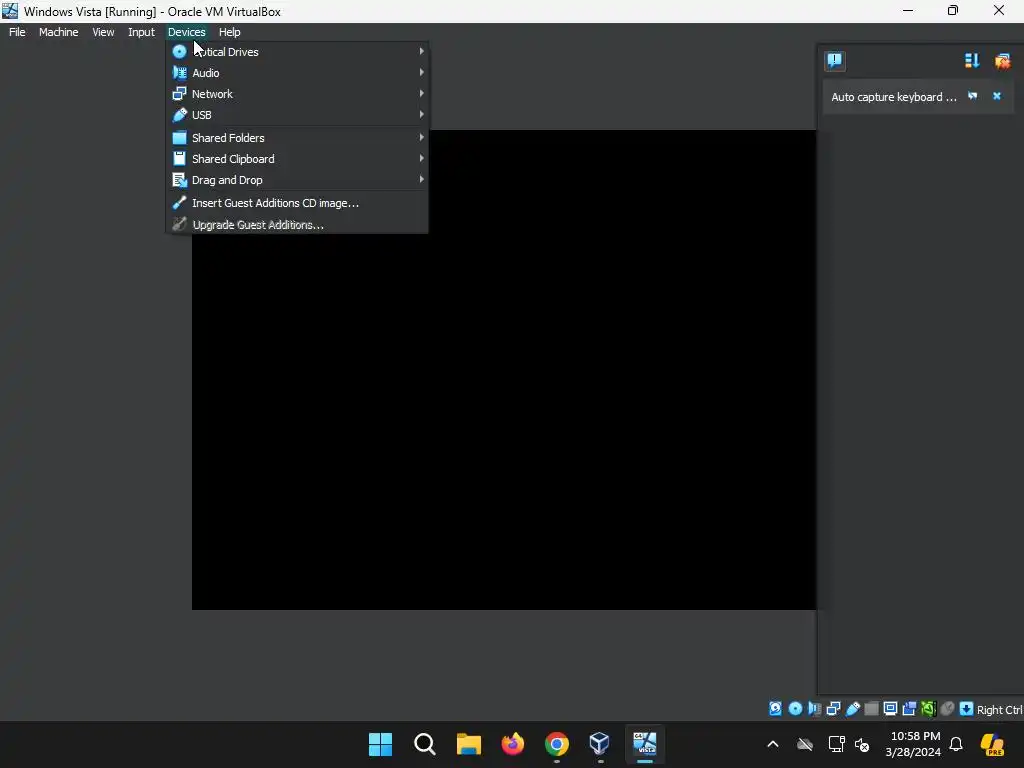Image resolution: width=1024 pixels, height=768 pixels.
Task: Open the Help menu
Action: [229, 32]
